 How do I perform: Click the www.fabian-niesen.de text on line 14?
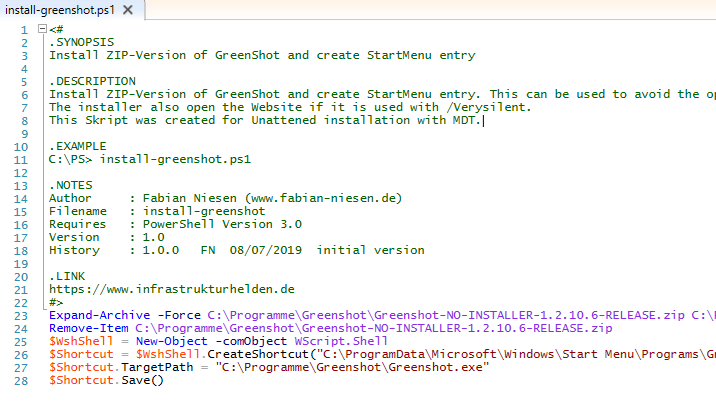(x=323, y=198)
